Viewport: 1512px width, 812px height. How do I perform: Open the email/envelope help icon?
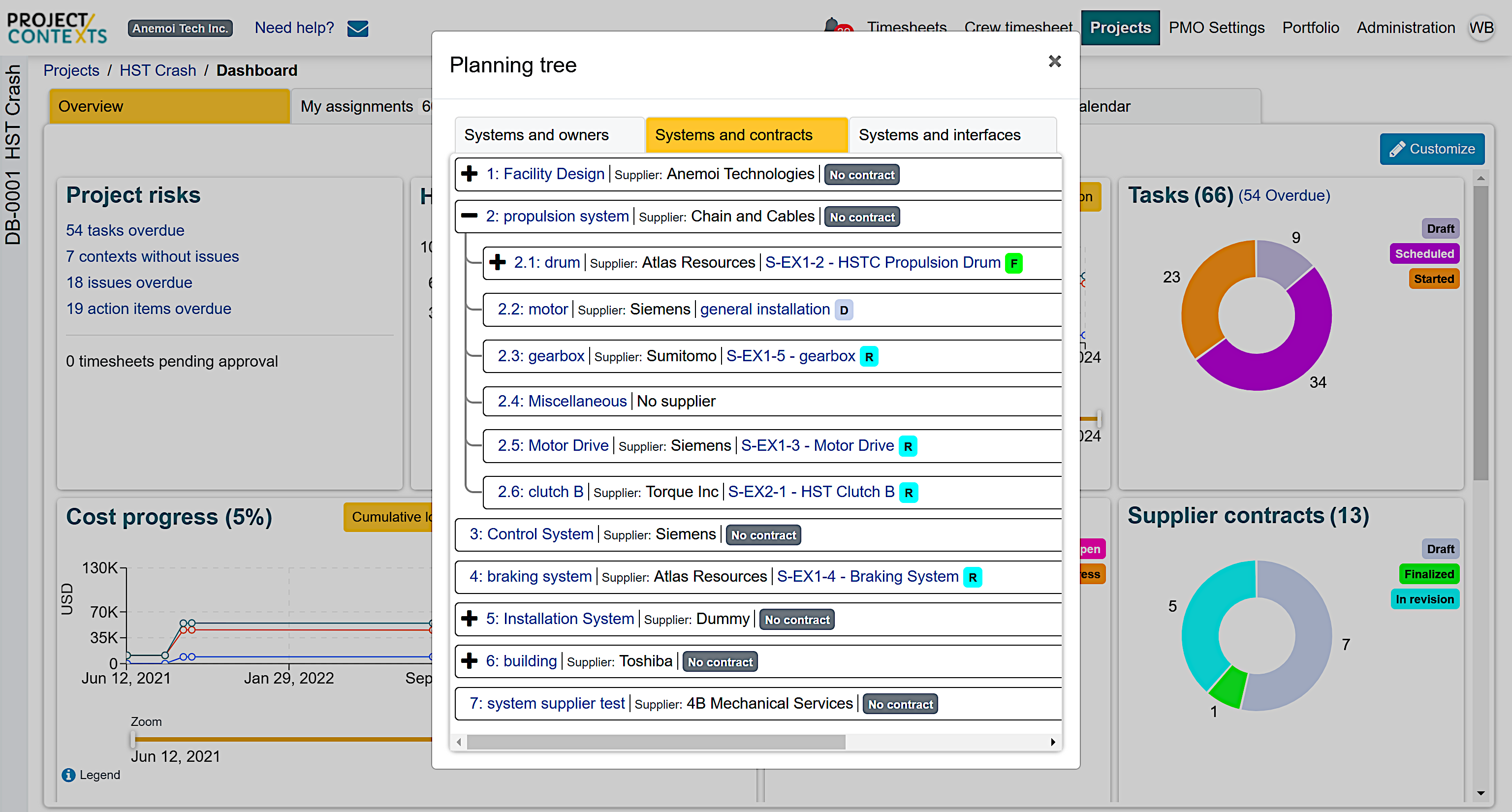(x=357, y=28)
